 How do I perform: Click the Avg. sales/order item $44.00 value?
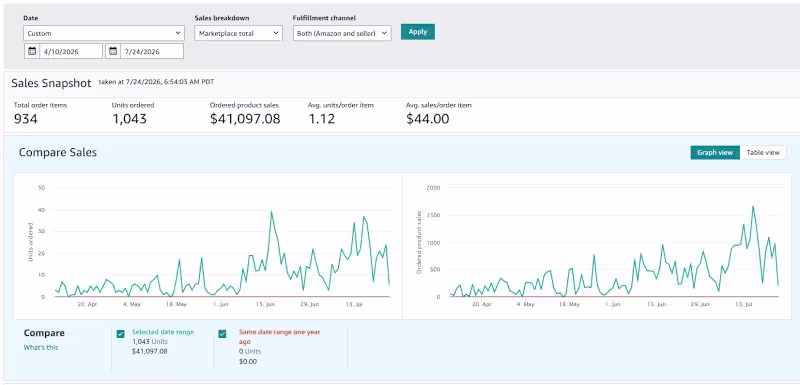pyautogui.click(x=428, y=119)
